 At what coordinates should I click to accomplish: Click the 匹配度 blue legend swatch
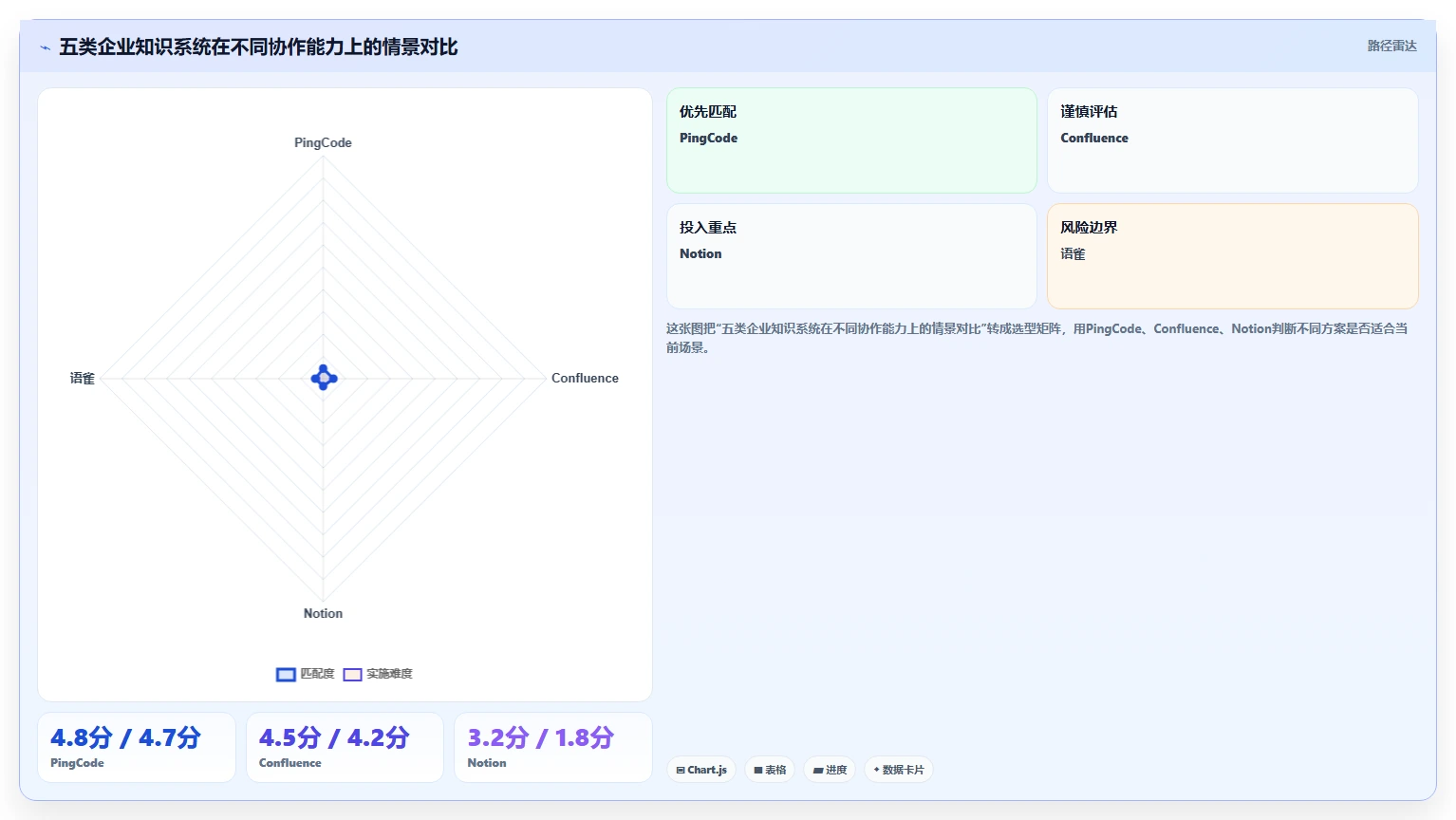pos(286,675)
